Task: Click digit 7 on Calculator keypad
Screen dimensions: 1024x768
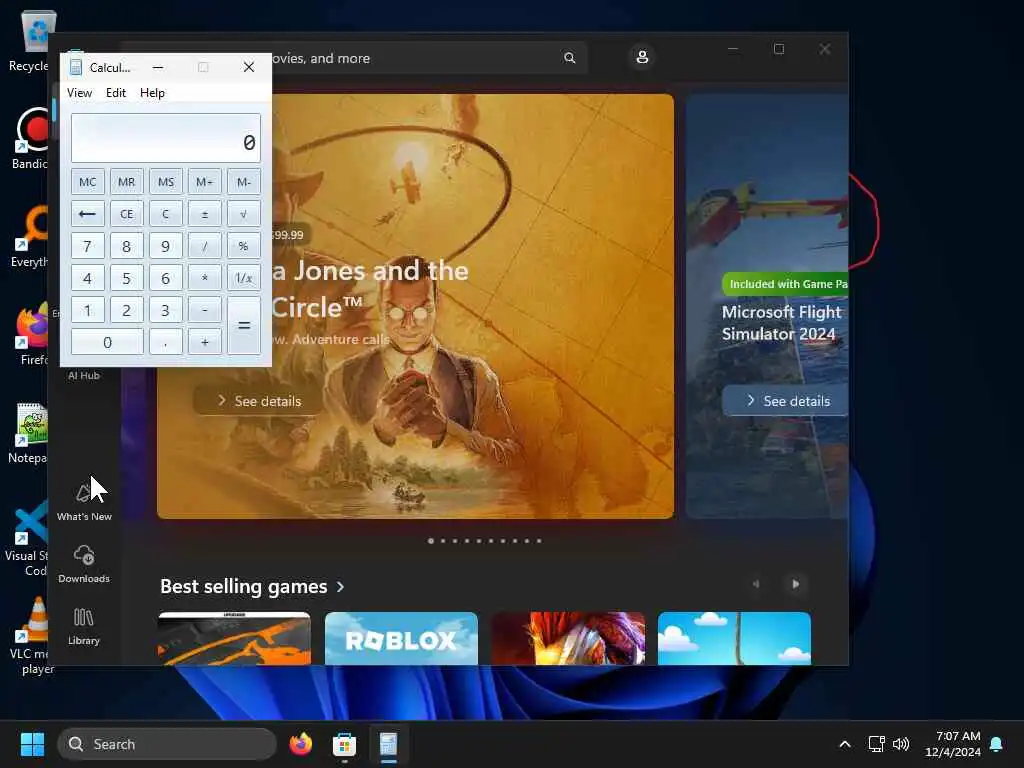Action: [x=88, y=246]
